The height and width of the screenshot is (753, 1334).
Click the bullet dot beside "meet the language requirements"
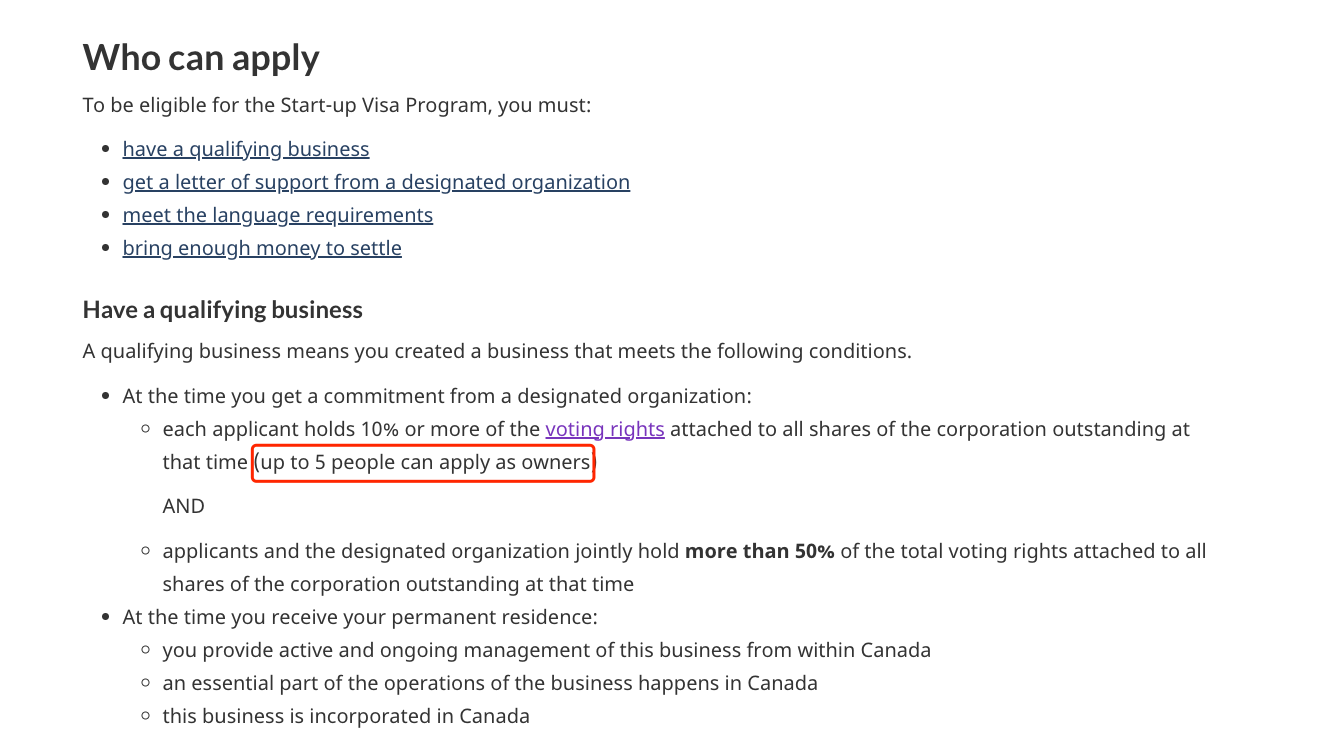pos(106,216)
